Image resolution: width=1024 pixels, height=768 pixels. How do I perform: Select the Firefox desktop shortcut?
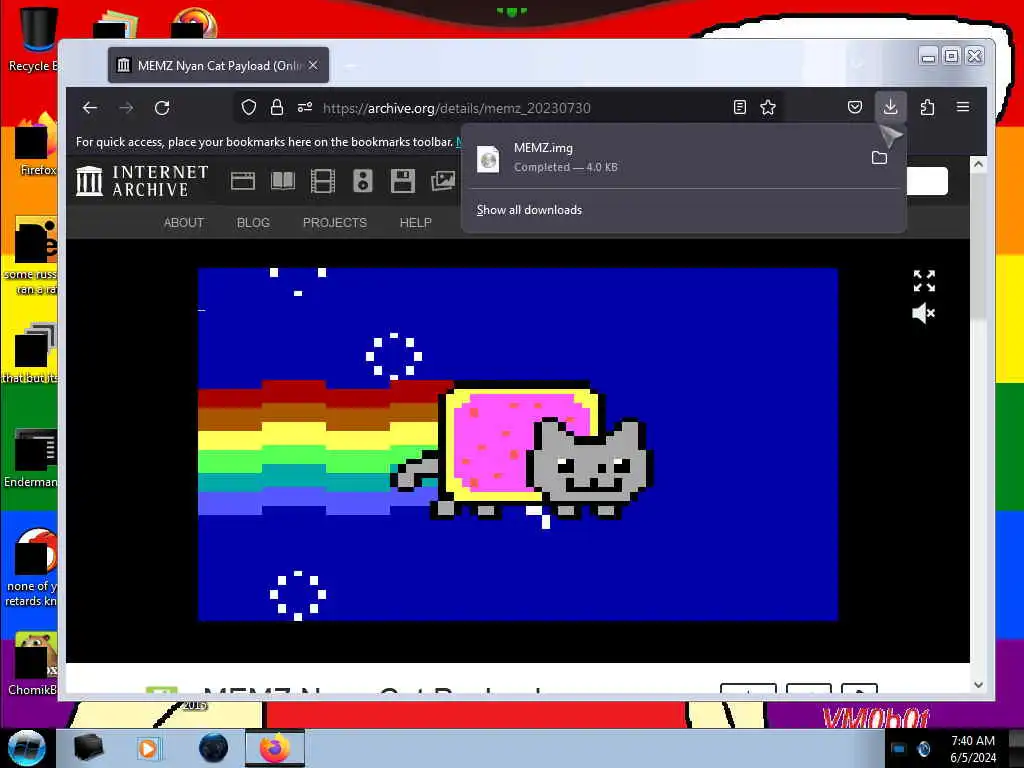(x=36, y=145)
